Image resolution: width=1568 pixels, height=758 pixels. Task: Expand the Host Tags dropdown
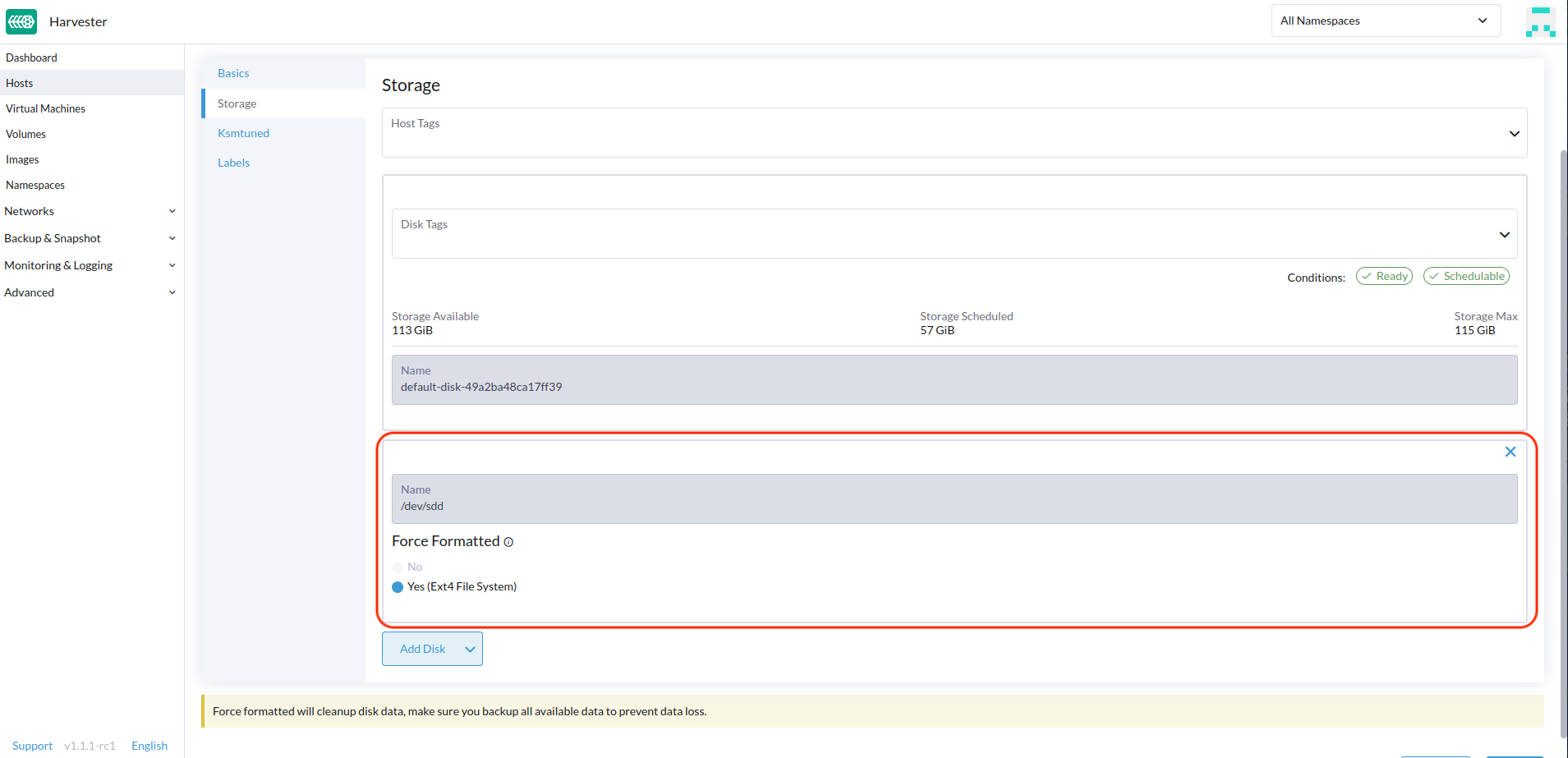tap(1513, 134)
